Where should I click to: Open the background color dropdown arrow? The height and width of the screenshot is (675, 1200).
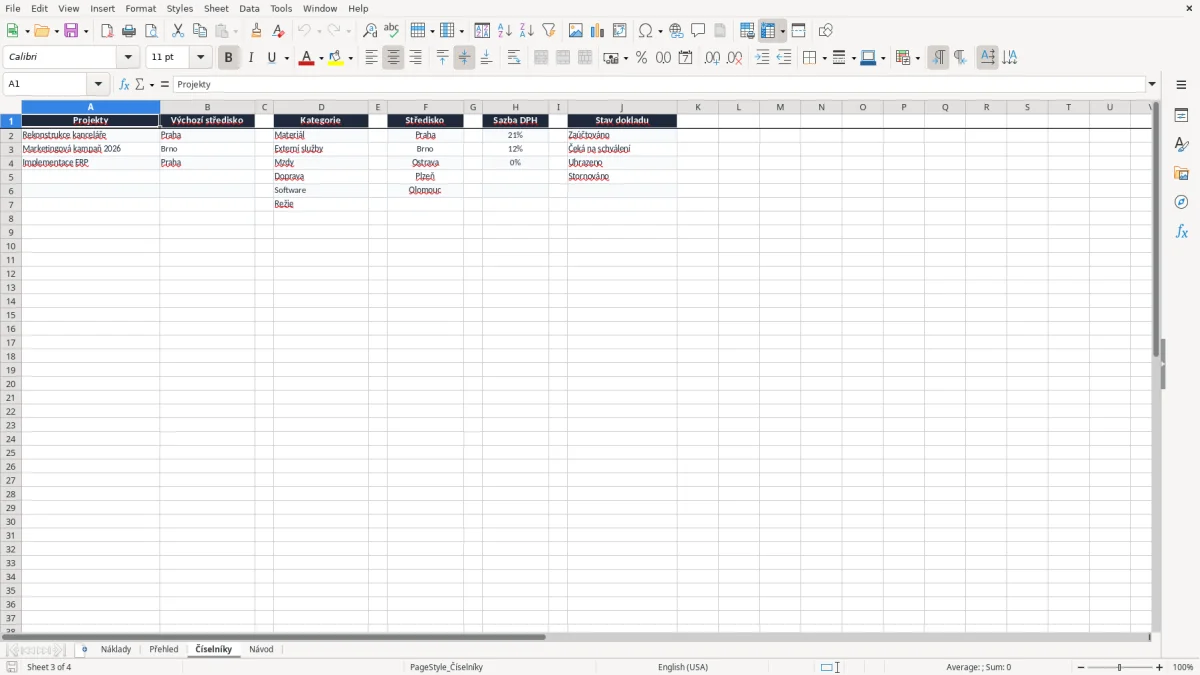[x=350, y=58]
